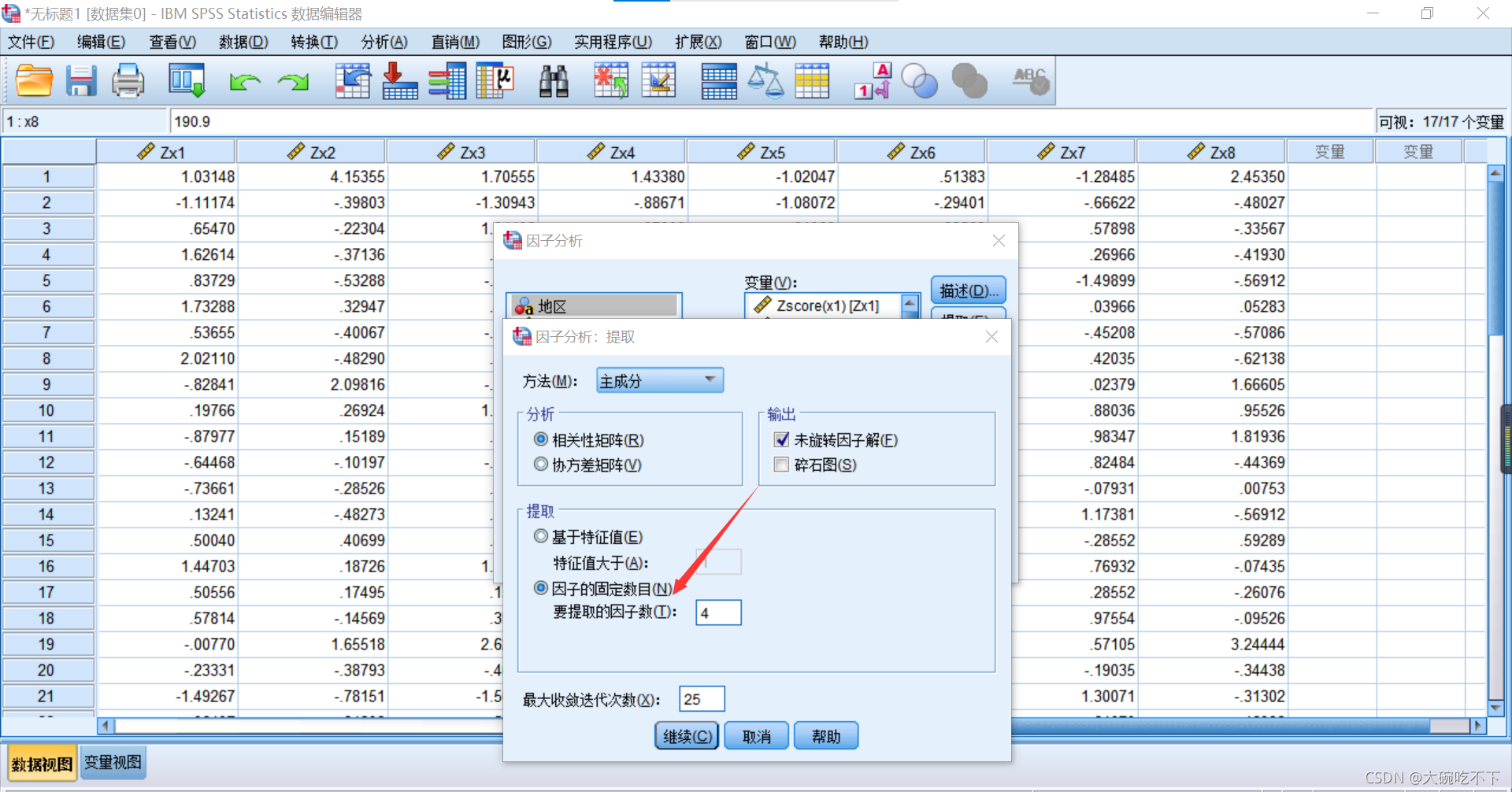1512x792 pixels.
Task: Open the 分析 menu
Action: pyautogui.click(x=384, y=42)
